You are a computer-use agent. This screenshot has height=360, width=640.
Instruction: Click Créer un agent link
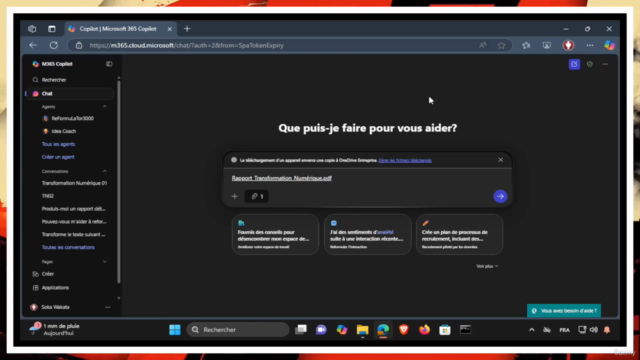pos(58,157)
